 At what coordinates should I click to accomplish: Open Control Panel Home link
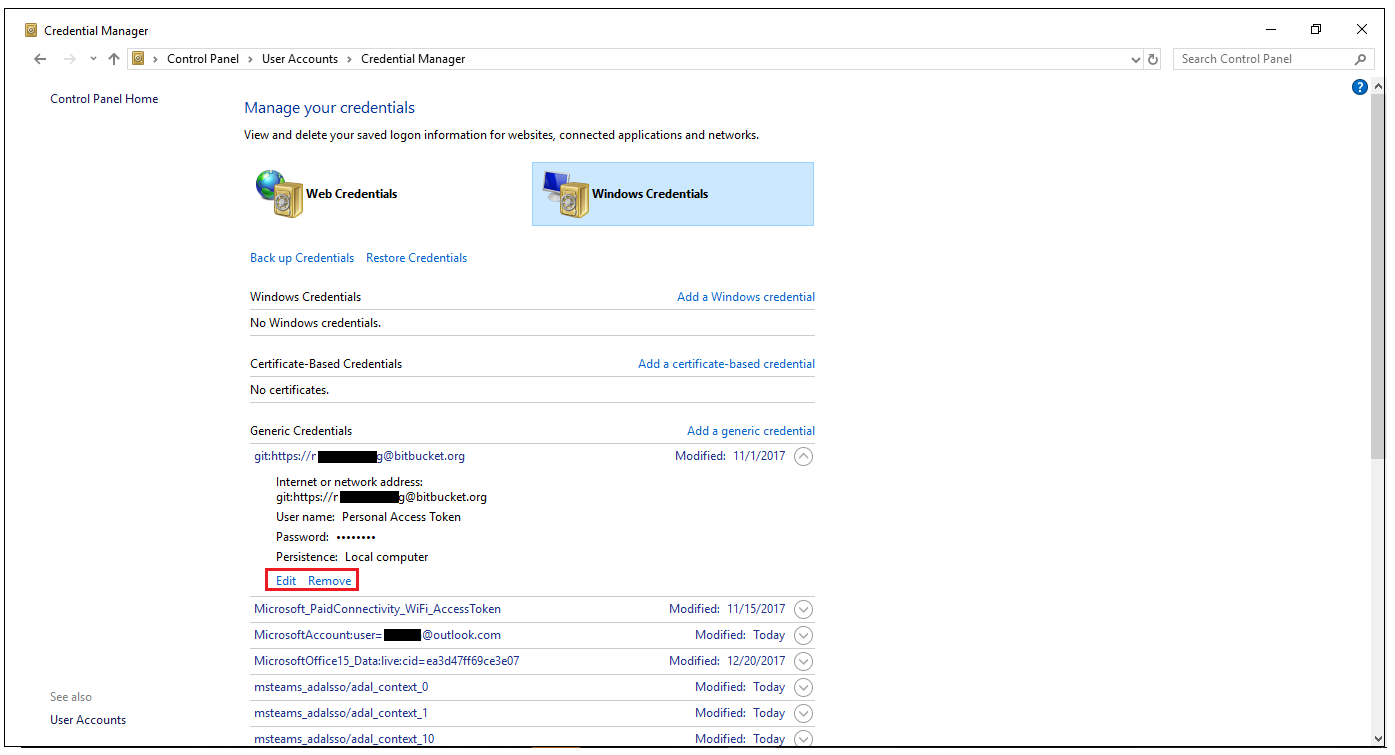tap(104, 99)
